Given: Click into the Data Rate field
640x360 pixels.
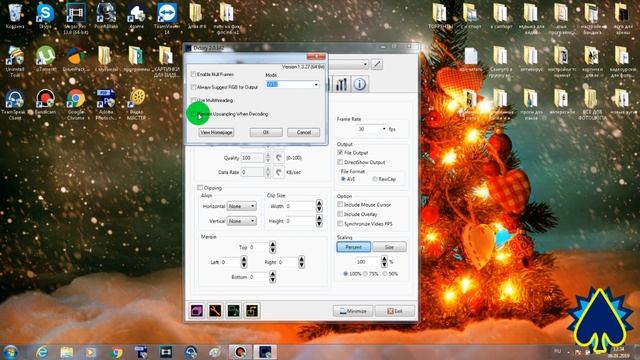Looking at the screenshot, I should pos(253,172).
